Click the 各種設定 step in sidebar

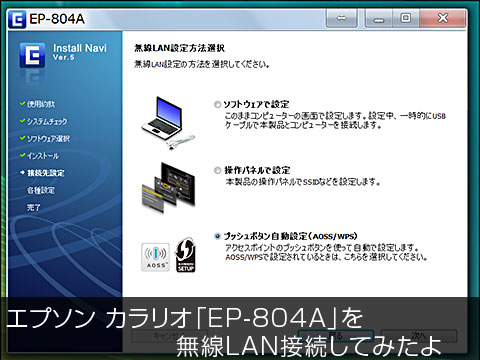pos(41,190)
